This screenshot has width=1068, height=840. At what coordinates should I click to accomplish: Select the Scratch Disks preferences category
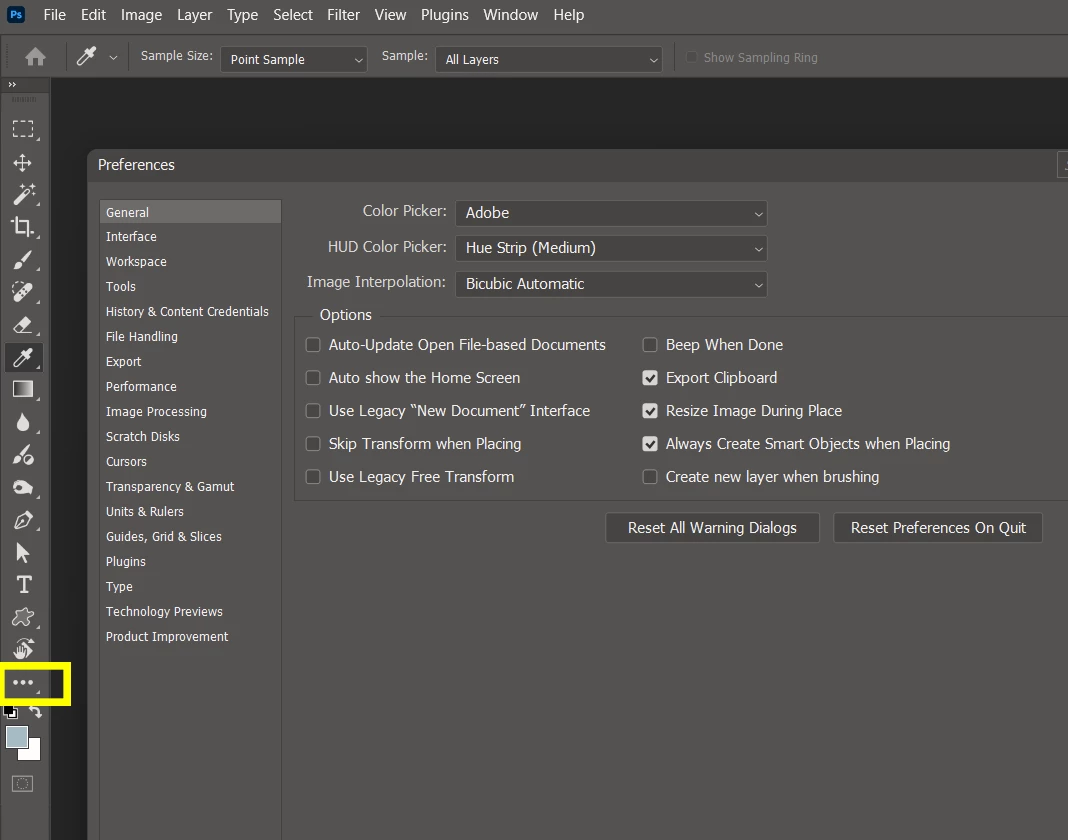190,437
